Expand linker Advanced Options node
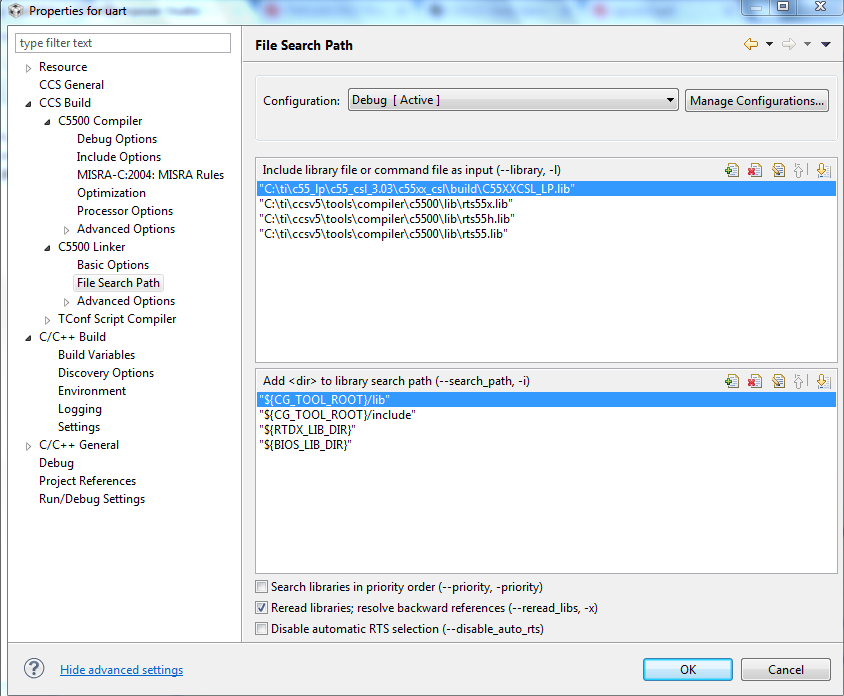 coord(66,302)
